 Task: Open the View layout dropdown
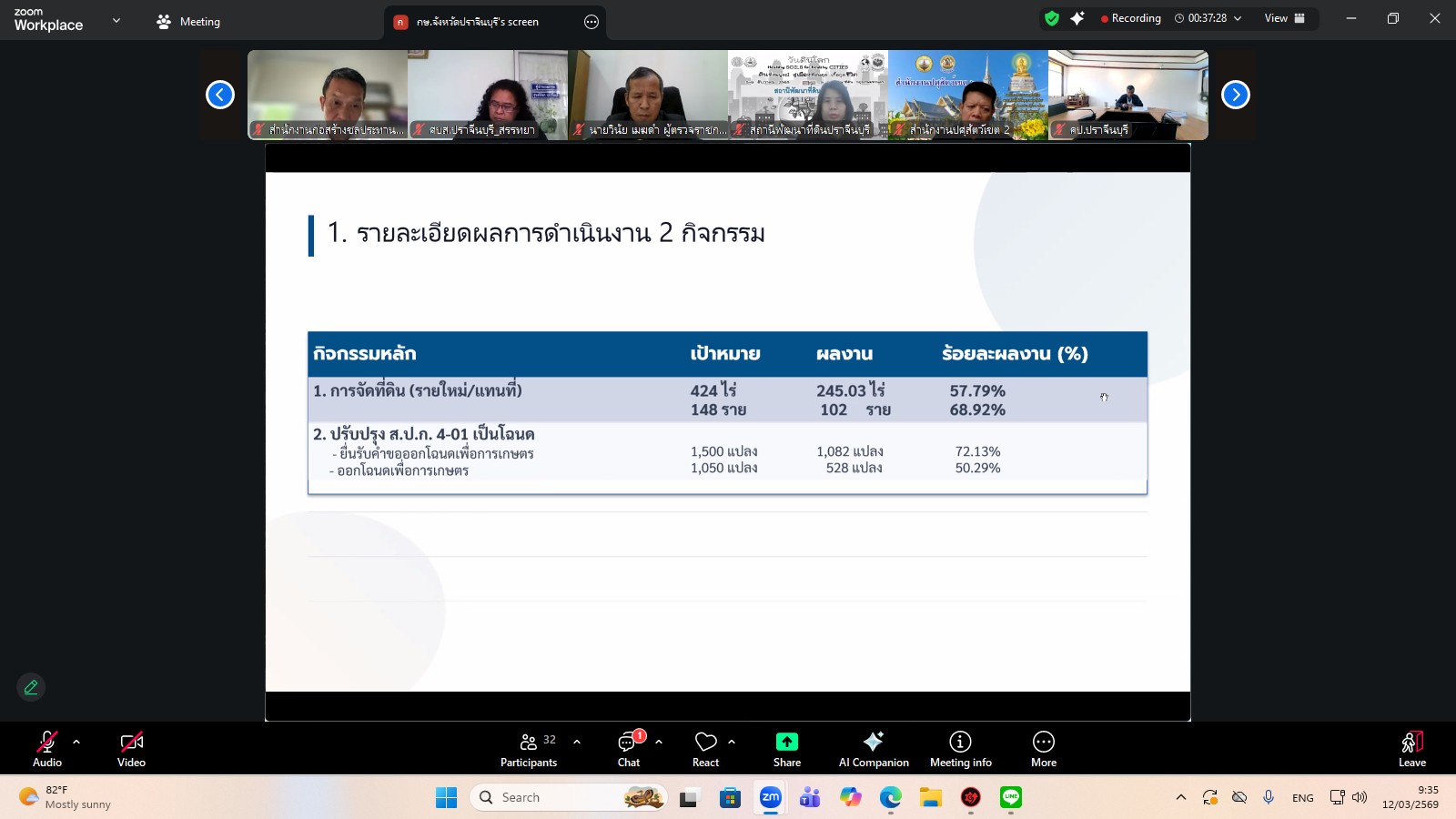pos(1284,18)
